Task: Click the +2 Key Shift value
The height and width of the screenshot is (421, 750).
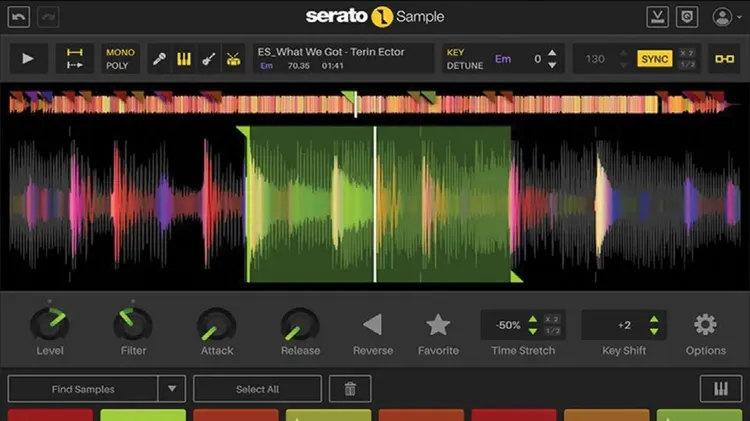Action: pyautogui.click(x=624, y=325)
